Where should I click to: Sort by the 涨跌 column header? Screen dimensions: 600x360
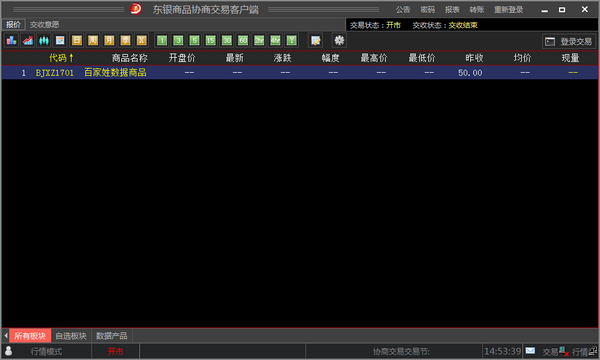click(282, 58)
